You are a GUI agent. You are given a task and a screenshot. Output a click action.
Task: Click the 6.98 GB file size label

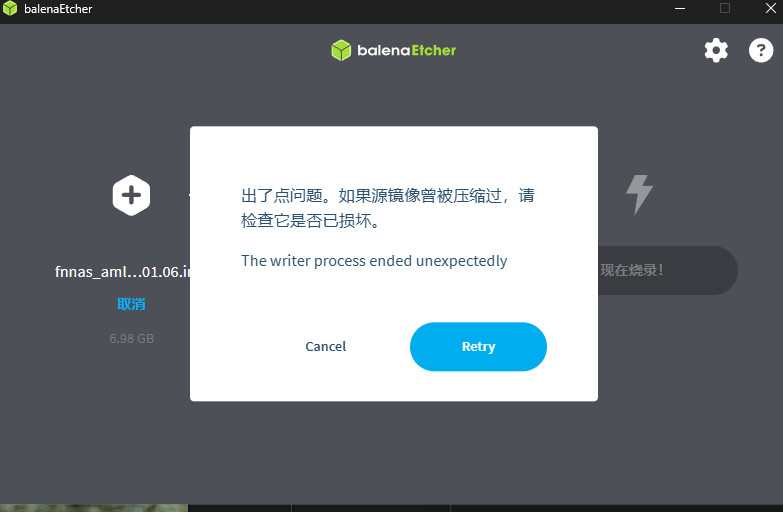point(131,338)
